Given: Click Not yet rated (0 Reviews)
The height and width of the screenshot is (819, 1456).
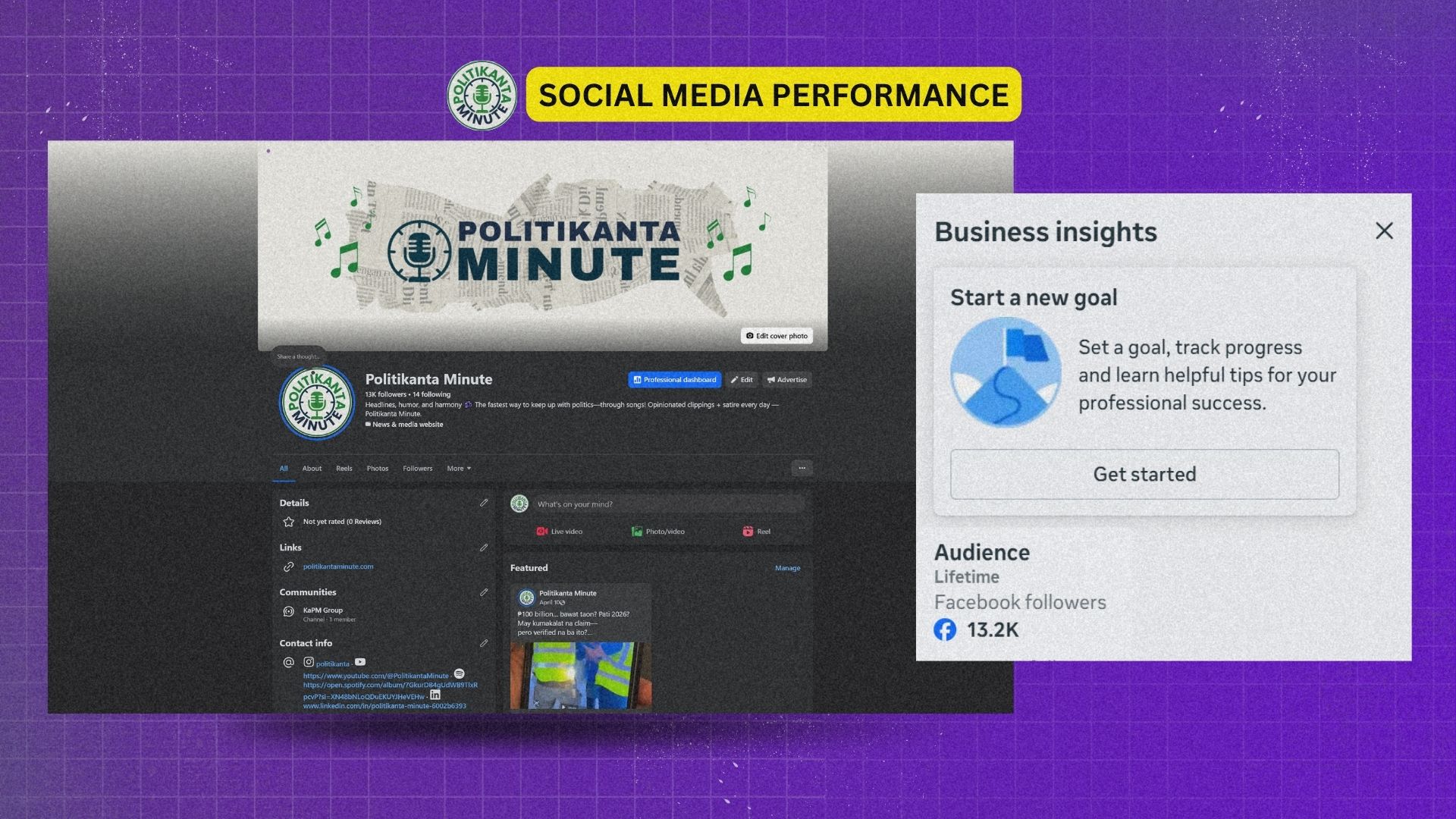Looking at the screenshot, I should [x=342, y=522].
